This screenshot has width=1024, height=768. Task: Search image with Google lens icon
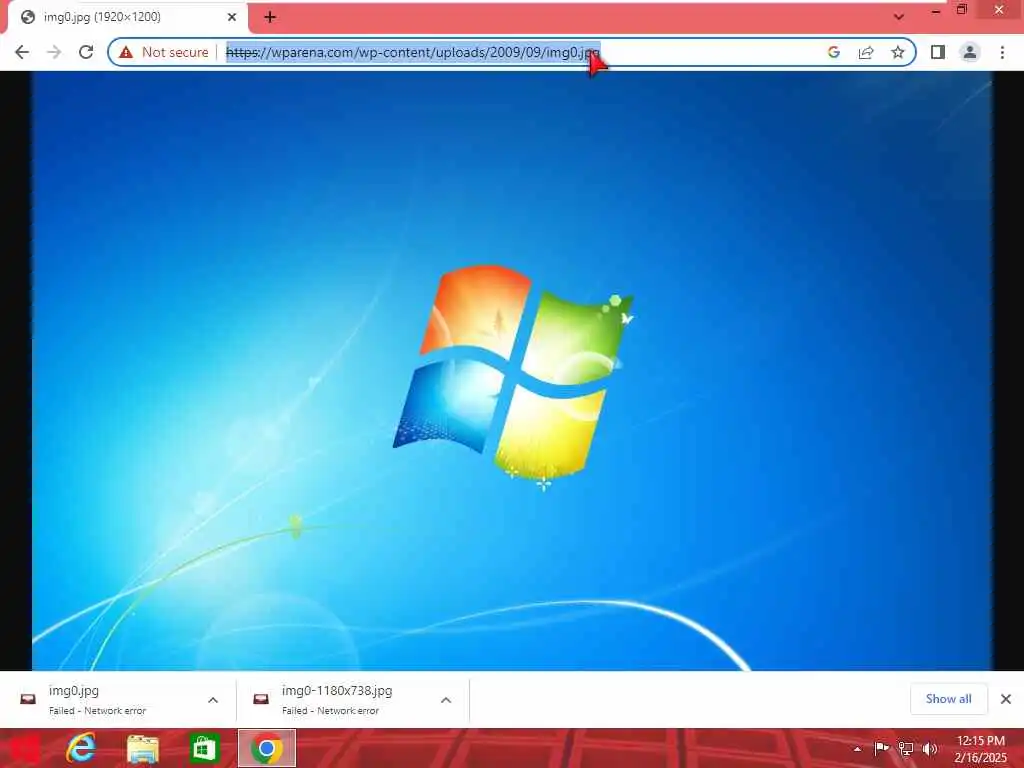[834, 52]
